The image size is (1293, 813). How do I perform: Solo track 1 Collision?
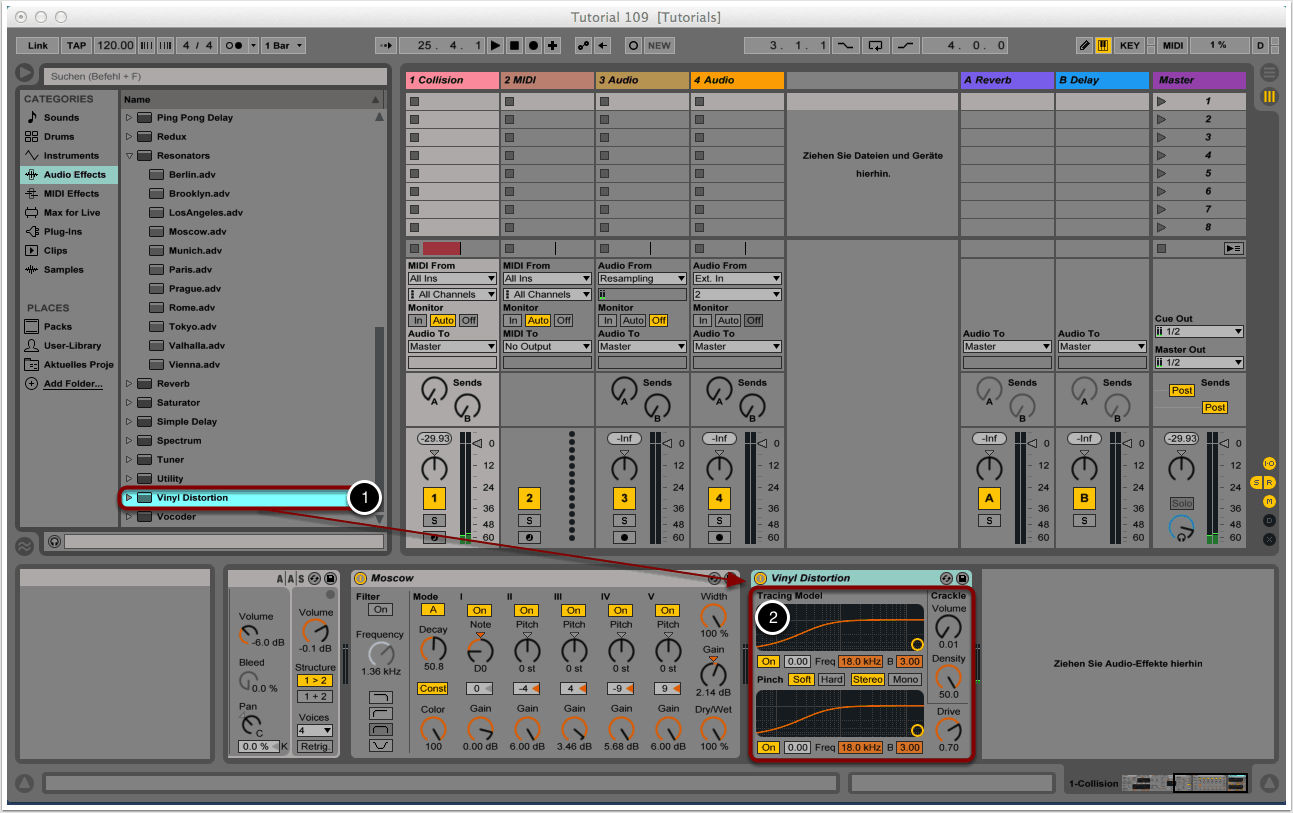coord(434,520)
